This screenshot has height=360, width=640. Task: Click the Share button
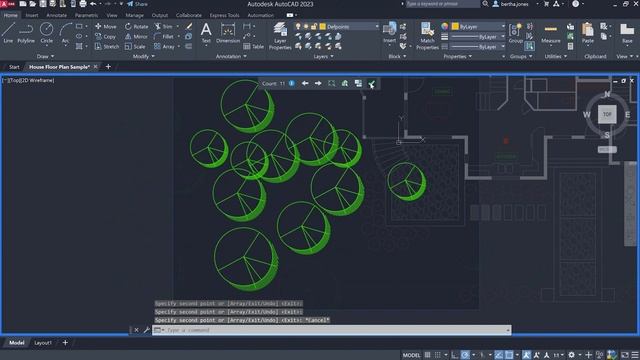(x=137, y=4)
